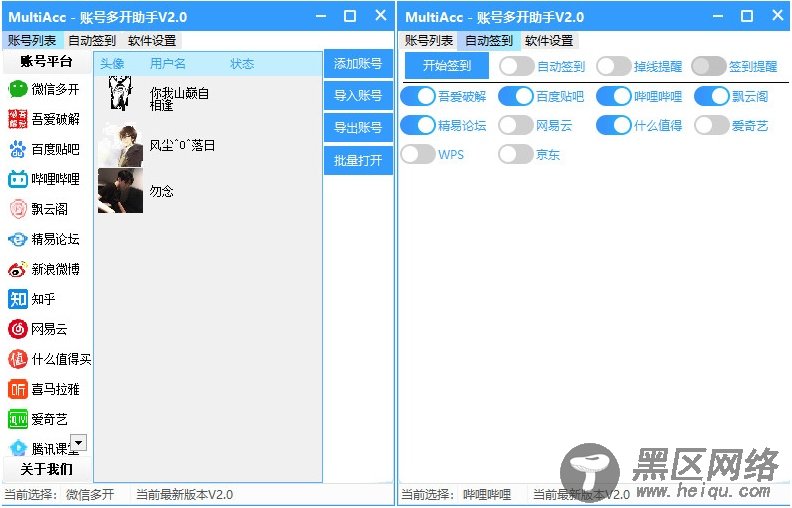Image resolution: width=792 pixels, height=508 pixels.
Task: Select the 勿念 account avatar
Action: (121, 191)
